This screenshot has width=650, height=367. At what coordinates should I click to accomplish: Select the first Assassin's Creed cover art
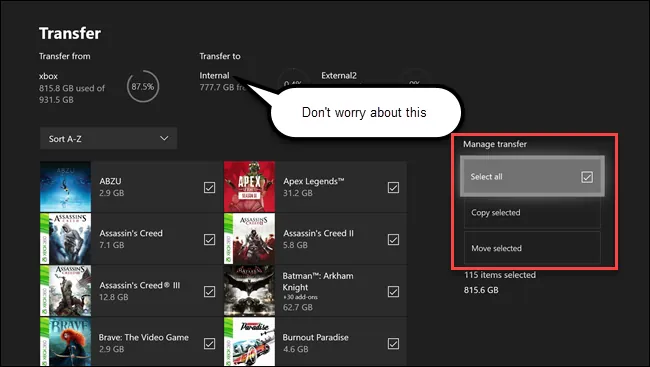tap(65, 239)
